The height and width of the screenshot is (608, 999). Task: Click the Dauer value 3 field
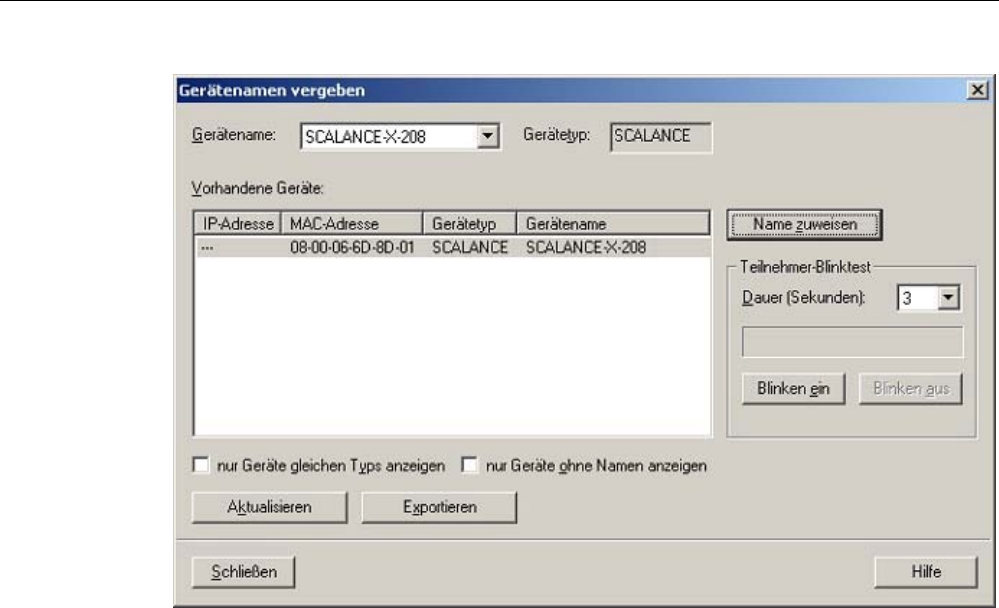[917, 298]
